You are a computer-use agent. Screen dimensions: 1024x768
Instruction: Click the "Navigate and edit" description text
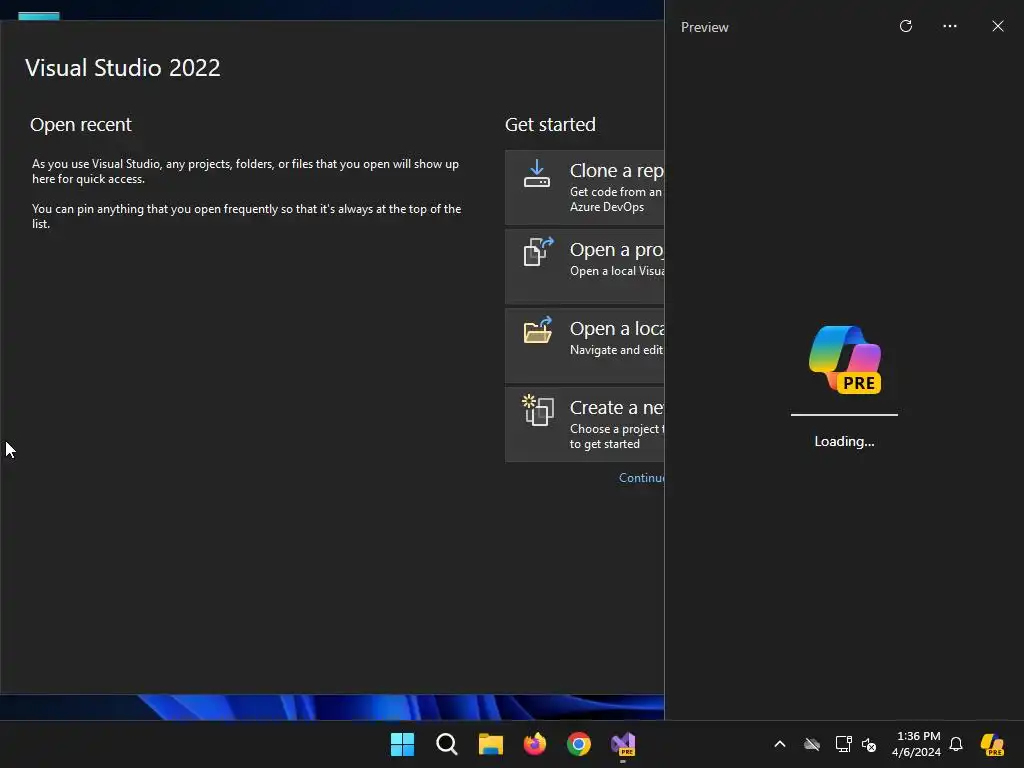616,350
